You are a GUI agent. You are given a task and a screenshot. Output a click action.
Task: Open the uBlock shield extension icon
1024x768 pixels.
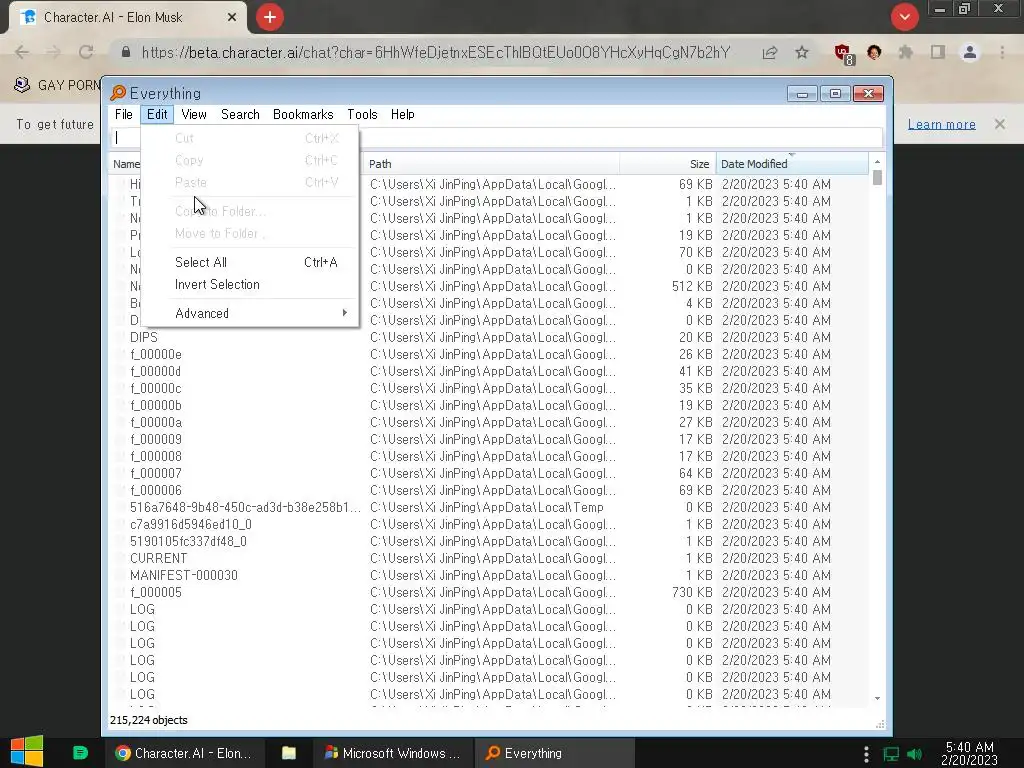tap(843, 54)
